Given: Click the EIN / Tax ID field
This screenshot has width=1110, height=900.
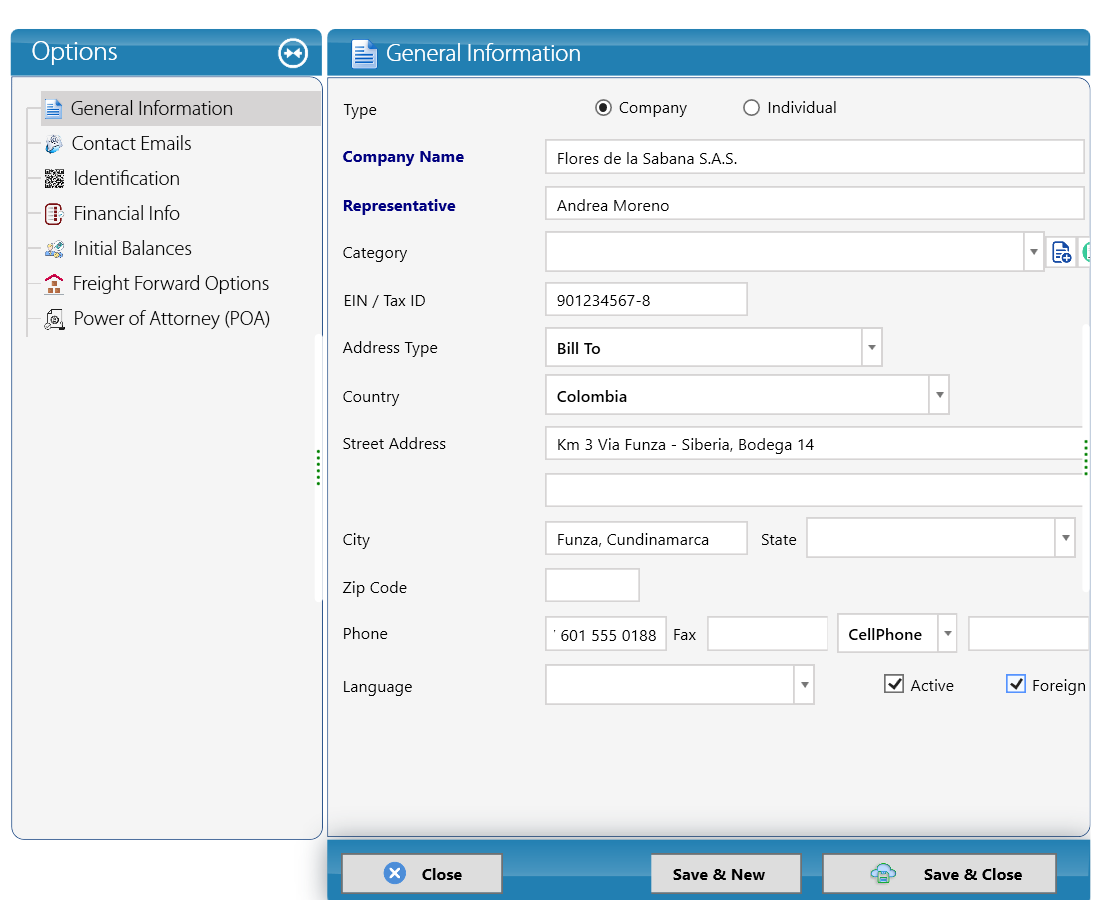Looking at the screenshot, I should pos(646,300).
